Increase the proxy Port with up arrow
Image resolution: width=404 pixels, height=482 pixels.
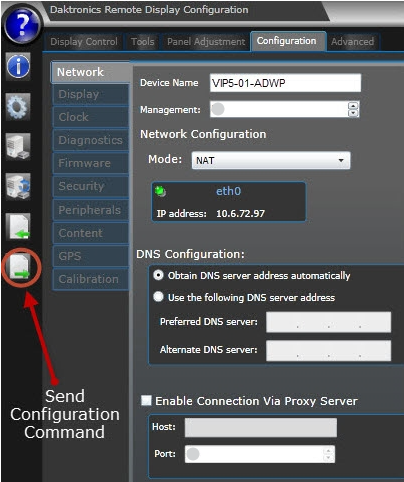click(328, 451)
